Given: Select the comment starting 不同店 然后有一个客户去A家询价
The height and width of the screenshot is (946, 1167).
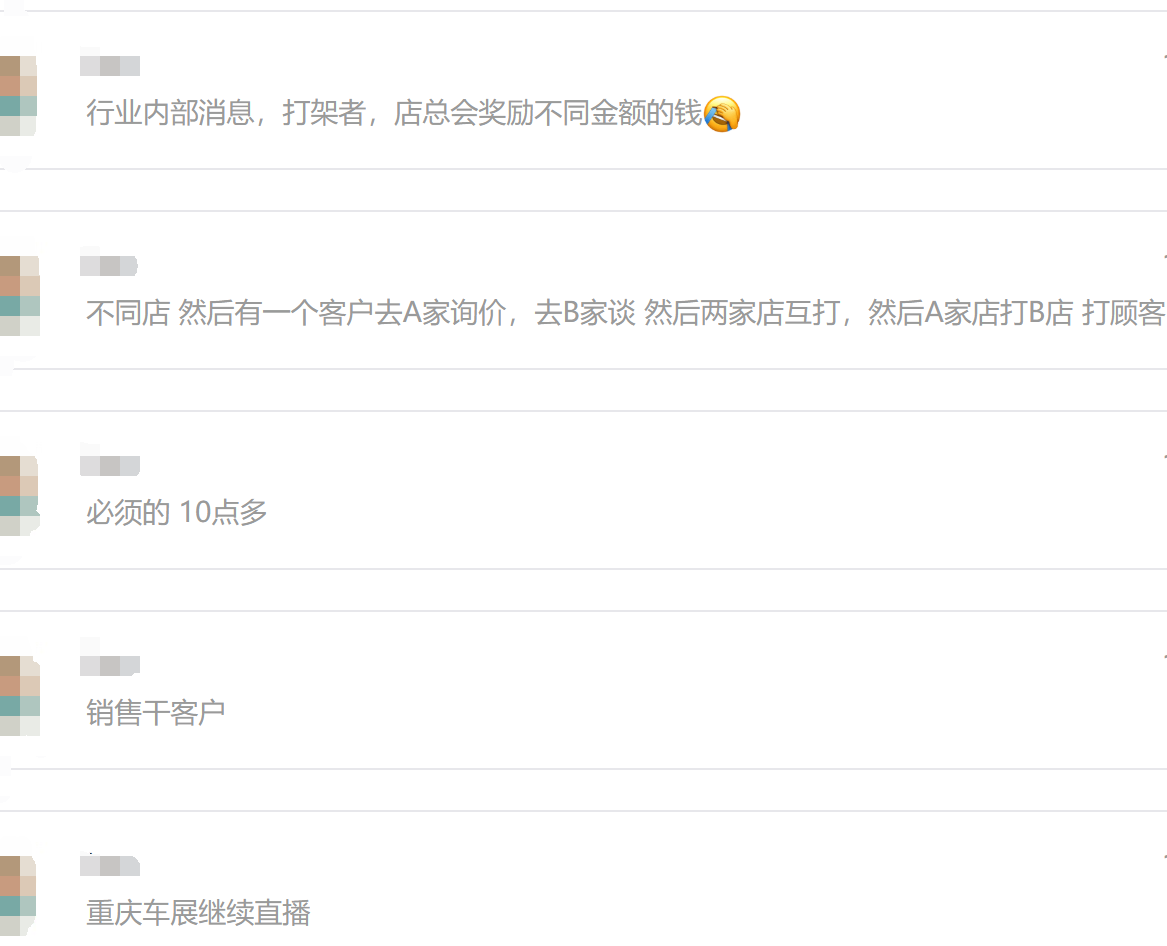Looking at the screenshot, I should click(x=626, y=313).
